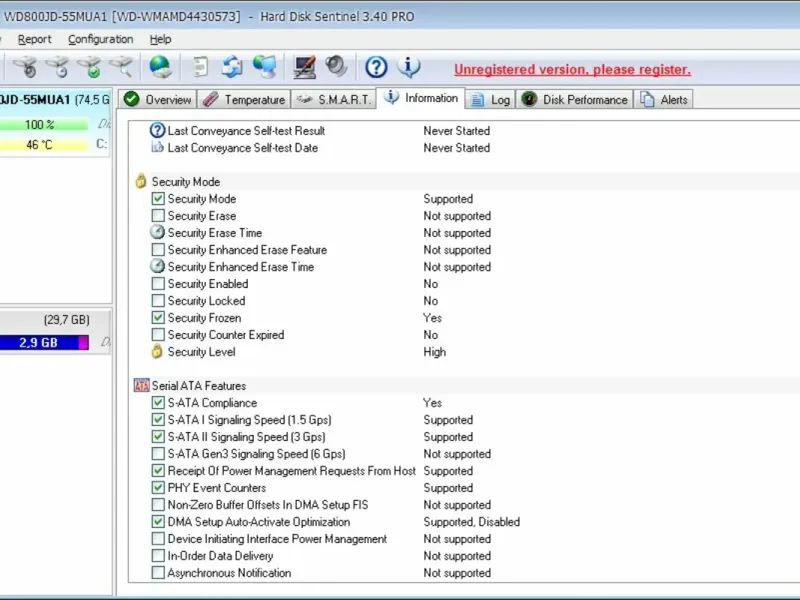The height and width of the screenshot is (600, 800).
Task: Switch to the Disk Performance tab
Action: [x=574, y=99]
